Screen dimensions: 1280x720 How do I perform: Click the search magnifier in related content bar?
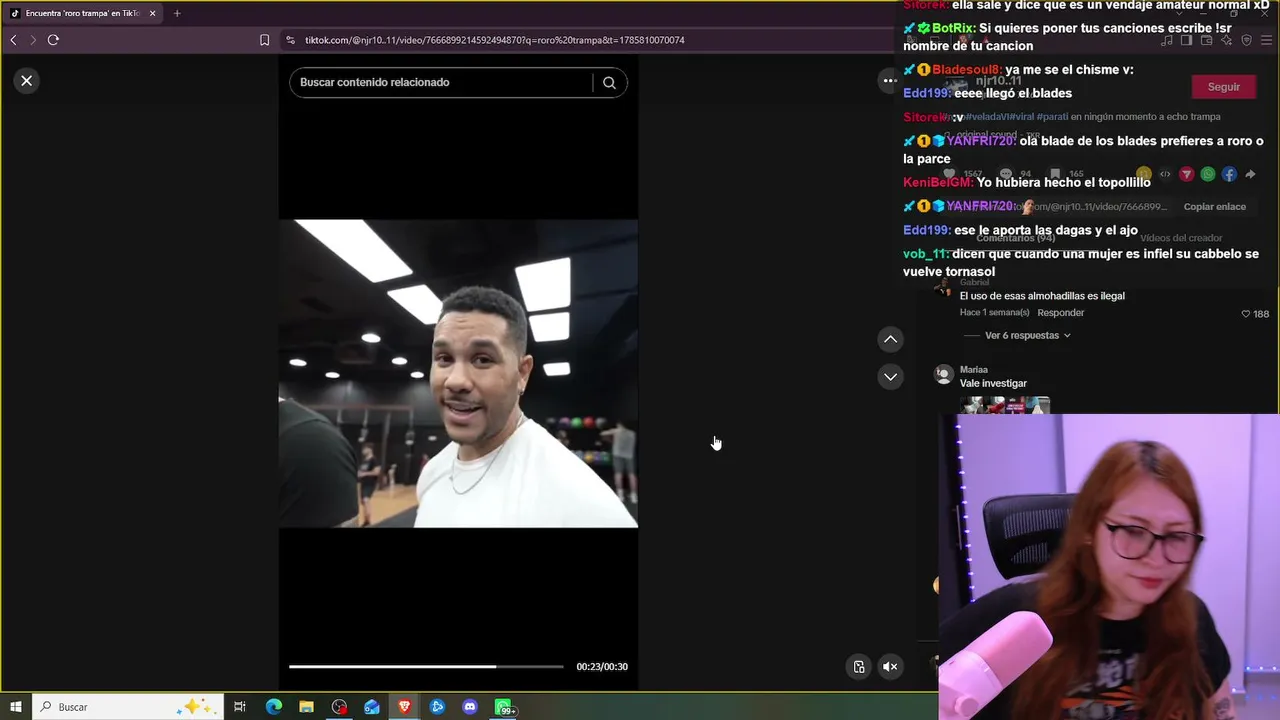[x=609, y=83]
